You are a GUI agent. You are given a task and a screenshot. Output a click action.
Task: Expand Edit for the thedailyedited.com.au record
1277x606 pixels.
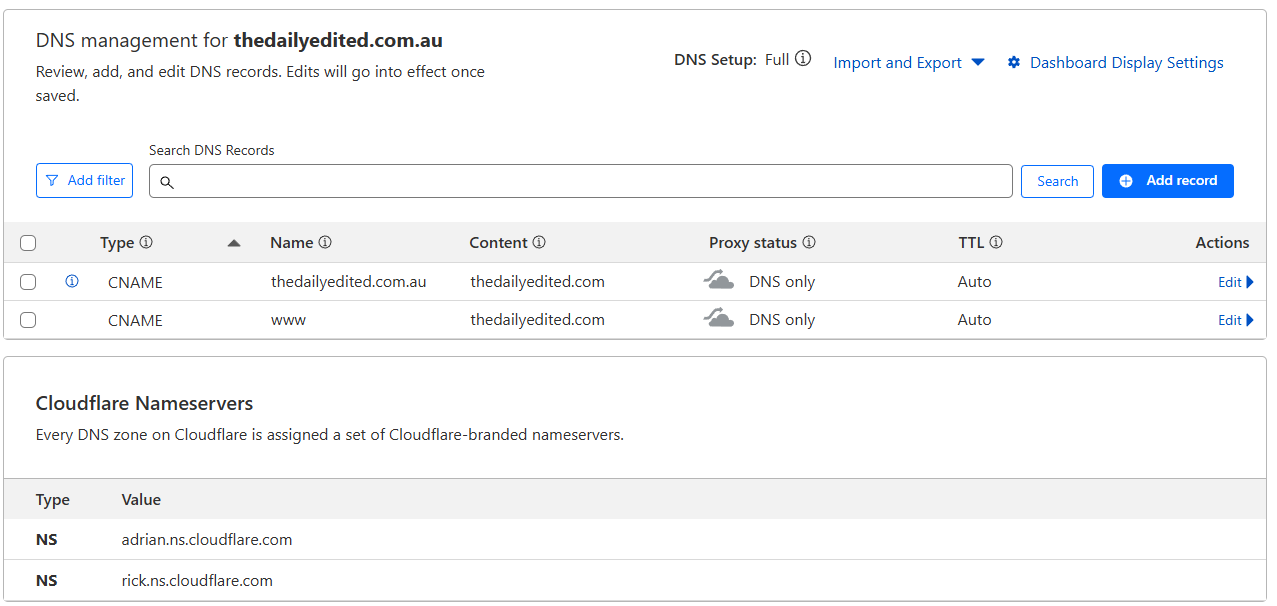1235,282
